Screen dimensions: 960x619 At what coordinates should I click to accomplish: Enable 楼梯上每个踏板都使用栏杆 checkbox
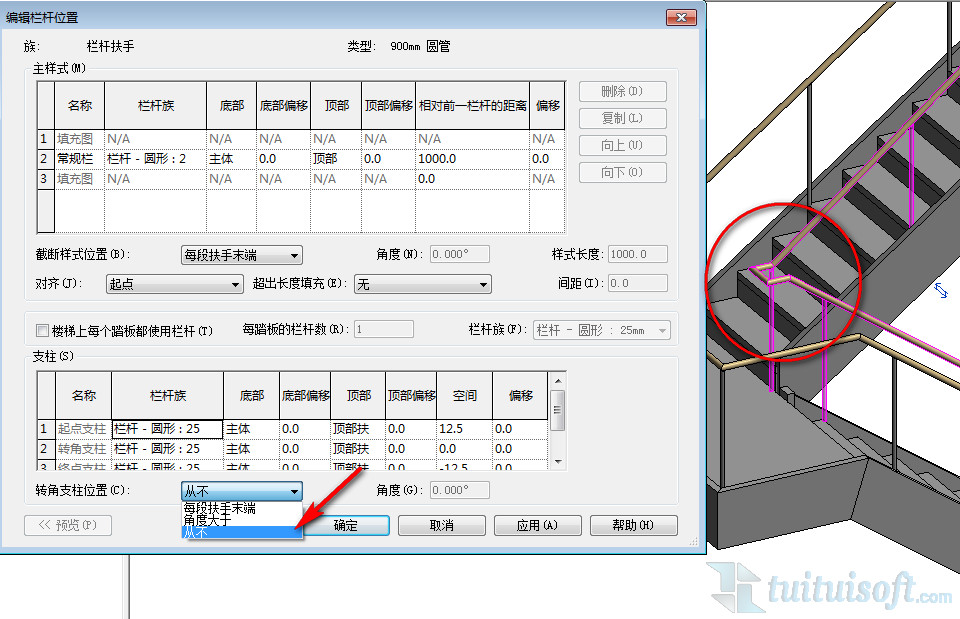tap(42, 331)
